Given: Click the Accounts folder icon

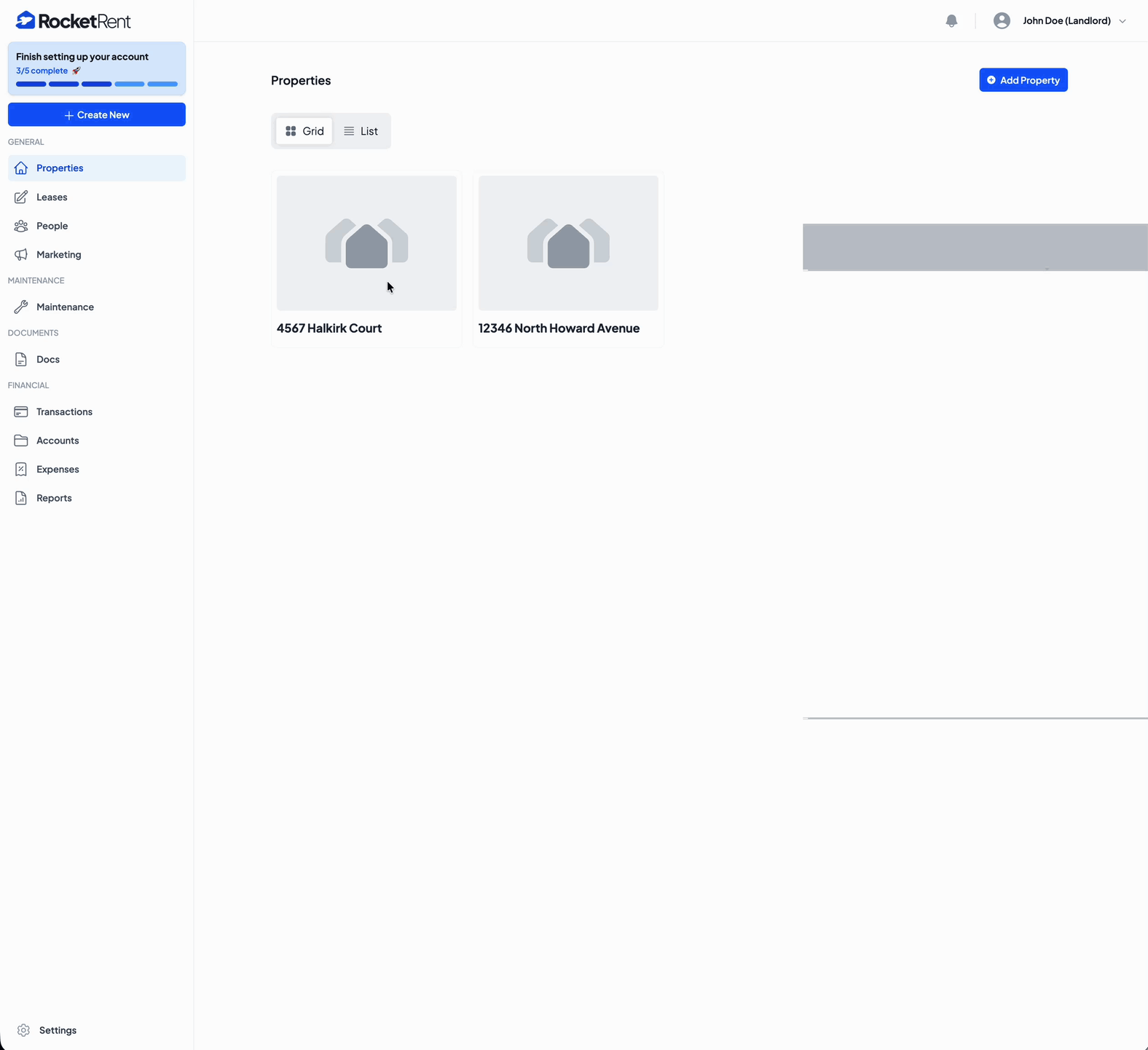Looking at the screenshot, I should tap(21, 441).
